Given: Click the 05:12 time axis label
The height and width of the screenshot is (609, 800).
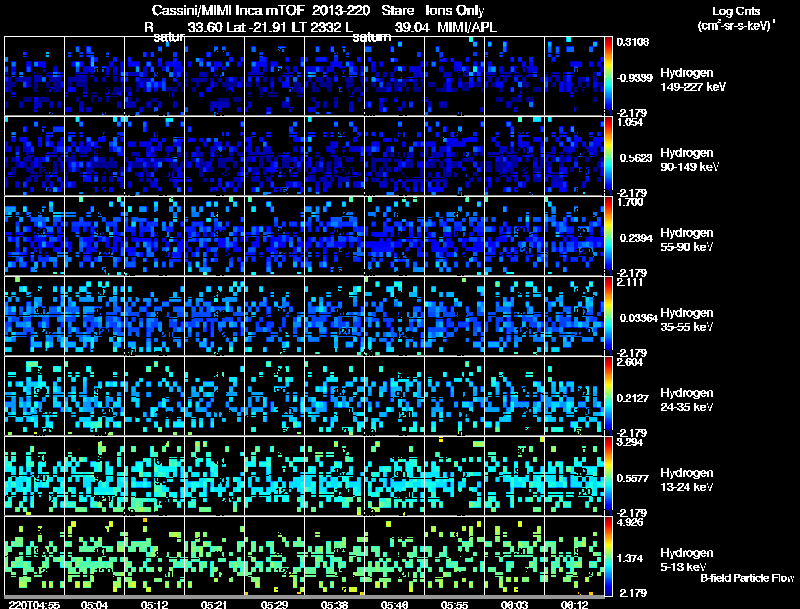Looking at the screenshot, I should pyautogui.click(x=154, y=605).
